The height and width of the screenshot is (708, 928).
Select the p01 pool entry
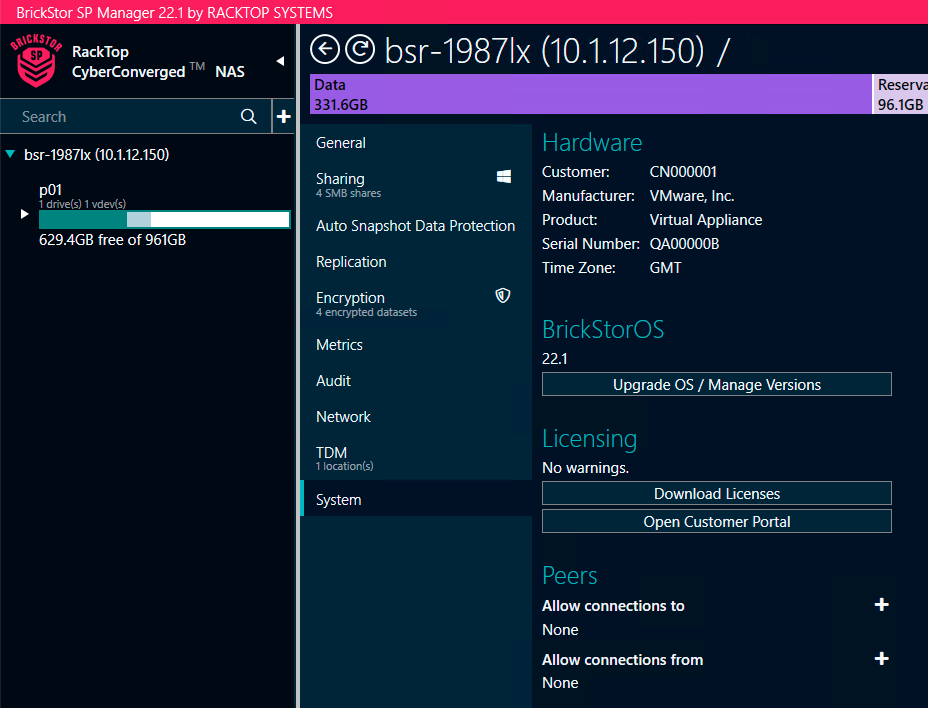[50, 190]
